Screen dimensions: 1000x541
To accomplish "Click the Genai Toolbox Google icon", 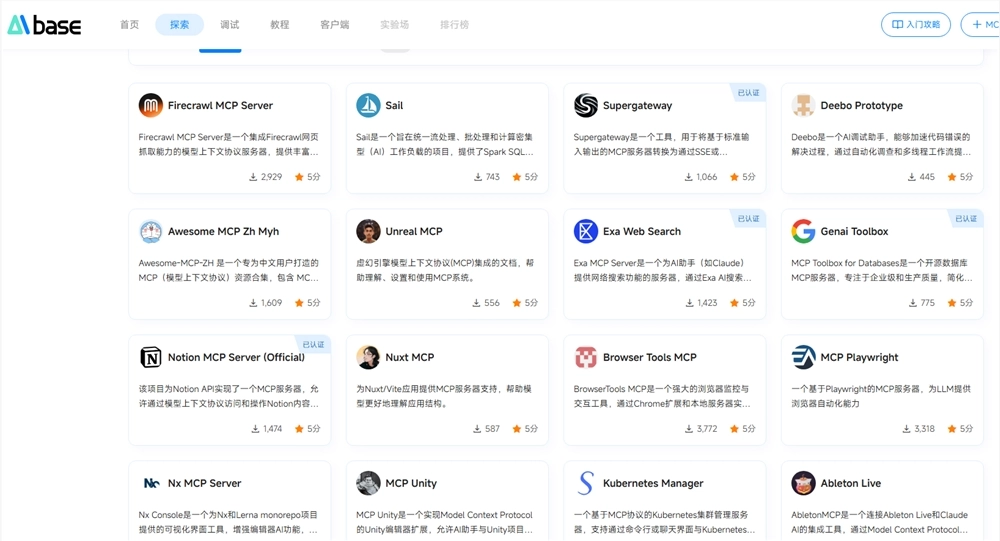I will tap(803, 231).
